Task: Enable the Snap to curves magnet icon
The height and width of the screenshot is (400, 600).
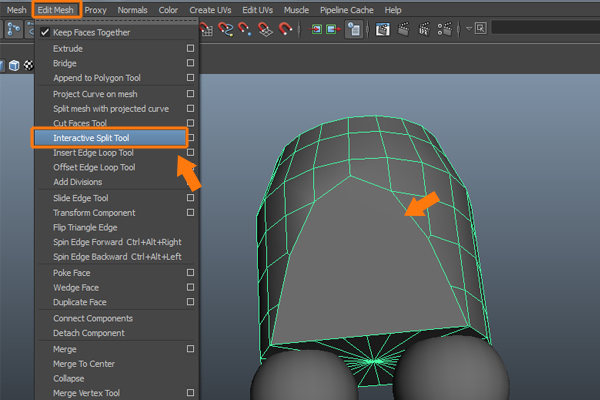Action: click(227, 29)
